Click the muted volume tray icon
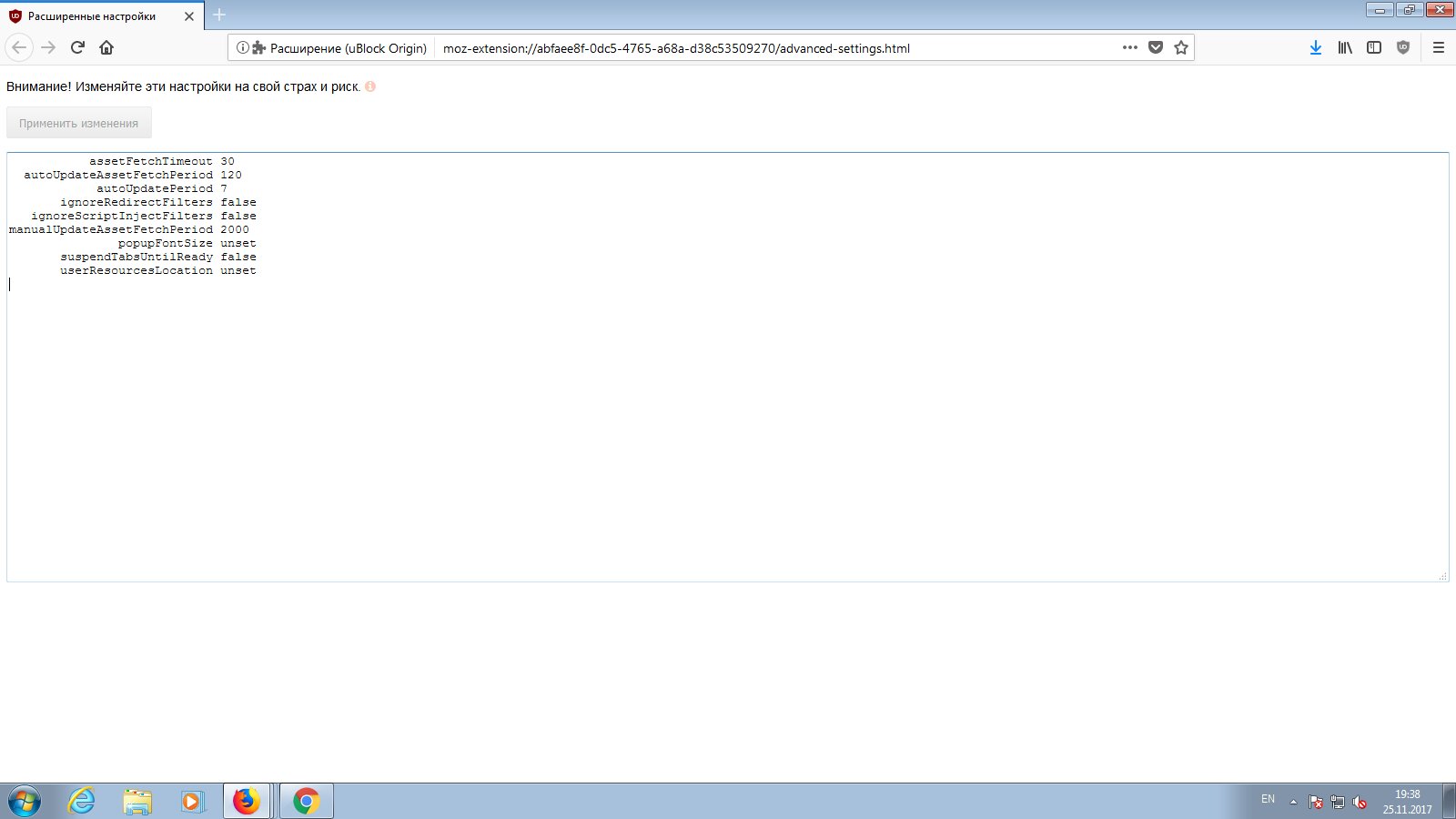This screenshot has height=819, width=1456. [x=1360, y=802]
